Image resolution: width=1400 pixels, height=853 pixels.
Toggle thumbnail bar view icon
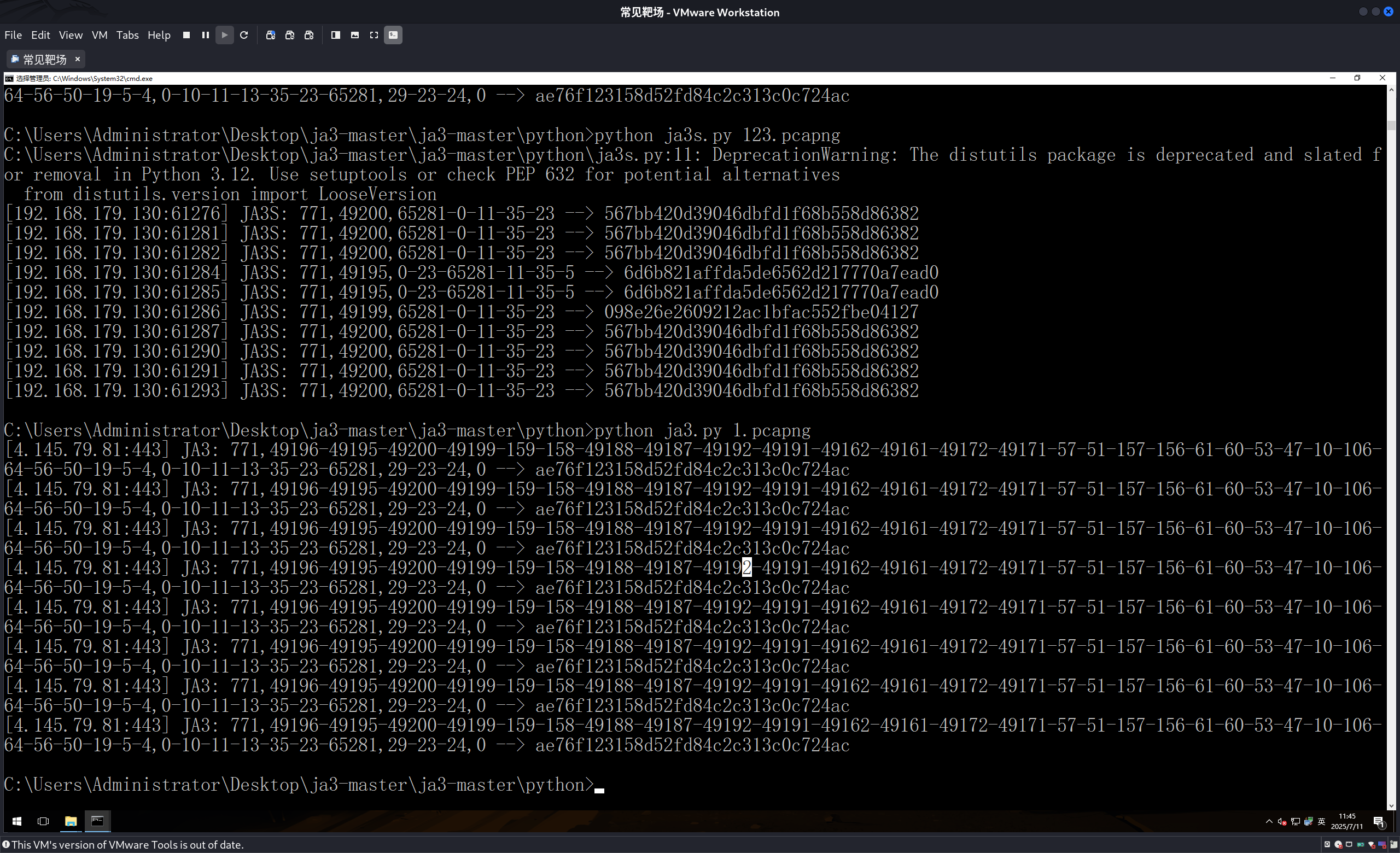tap(355, 35)
